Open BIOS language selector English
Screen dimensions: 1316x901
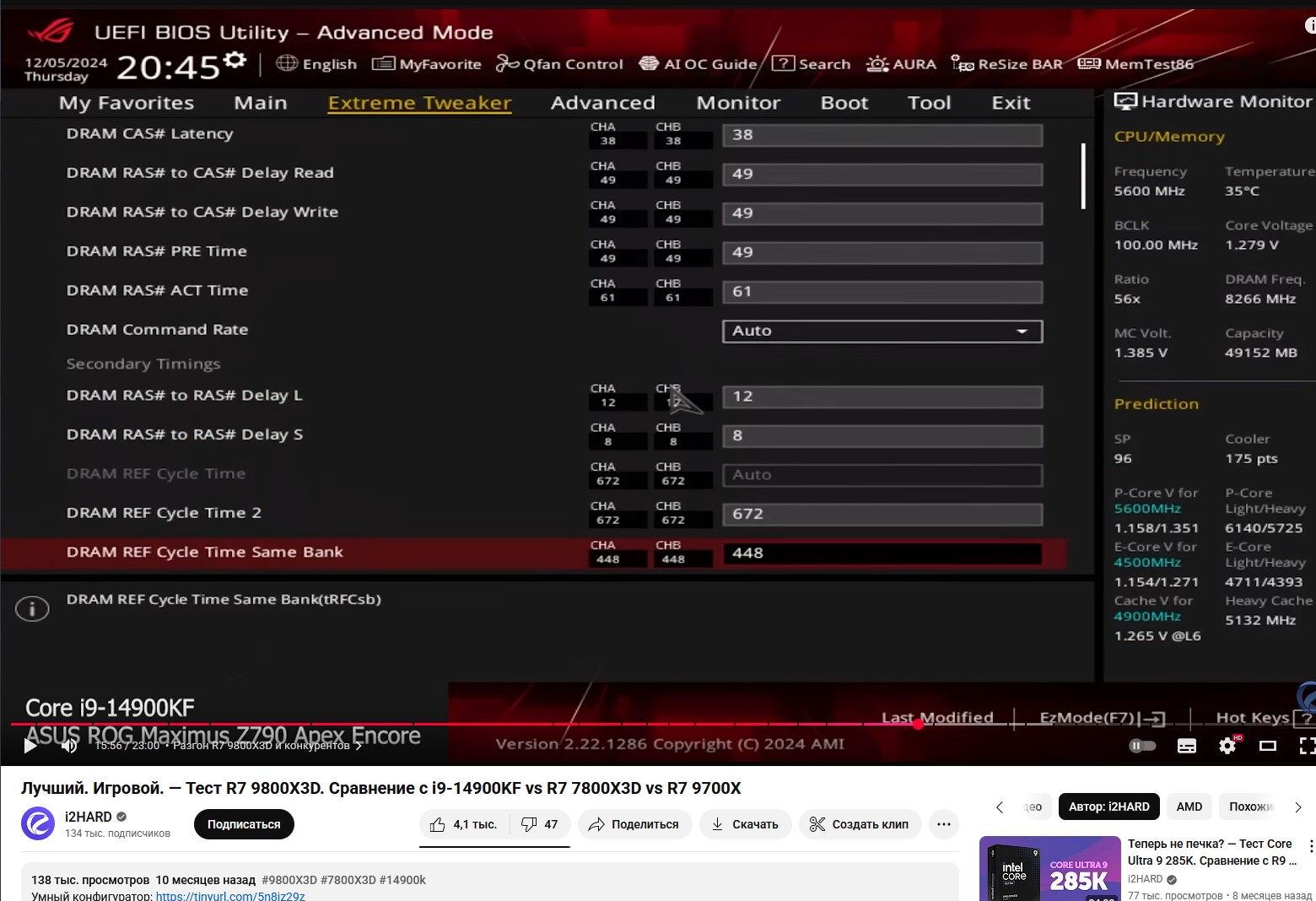click(316, 64)
